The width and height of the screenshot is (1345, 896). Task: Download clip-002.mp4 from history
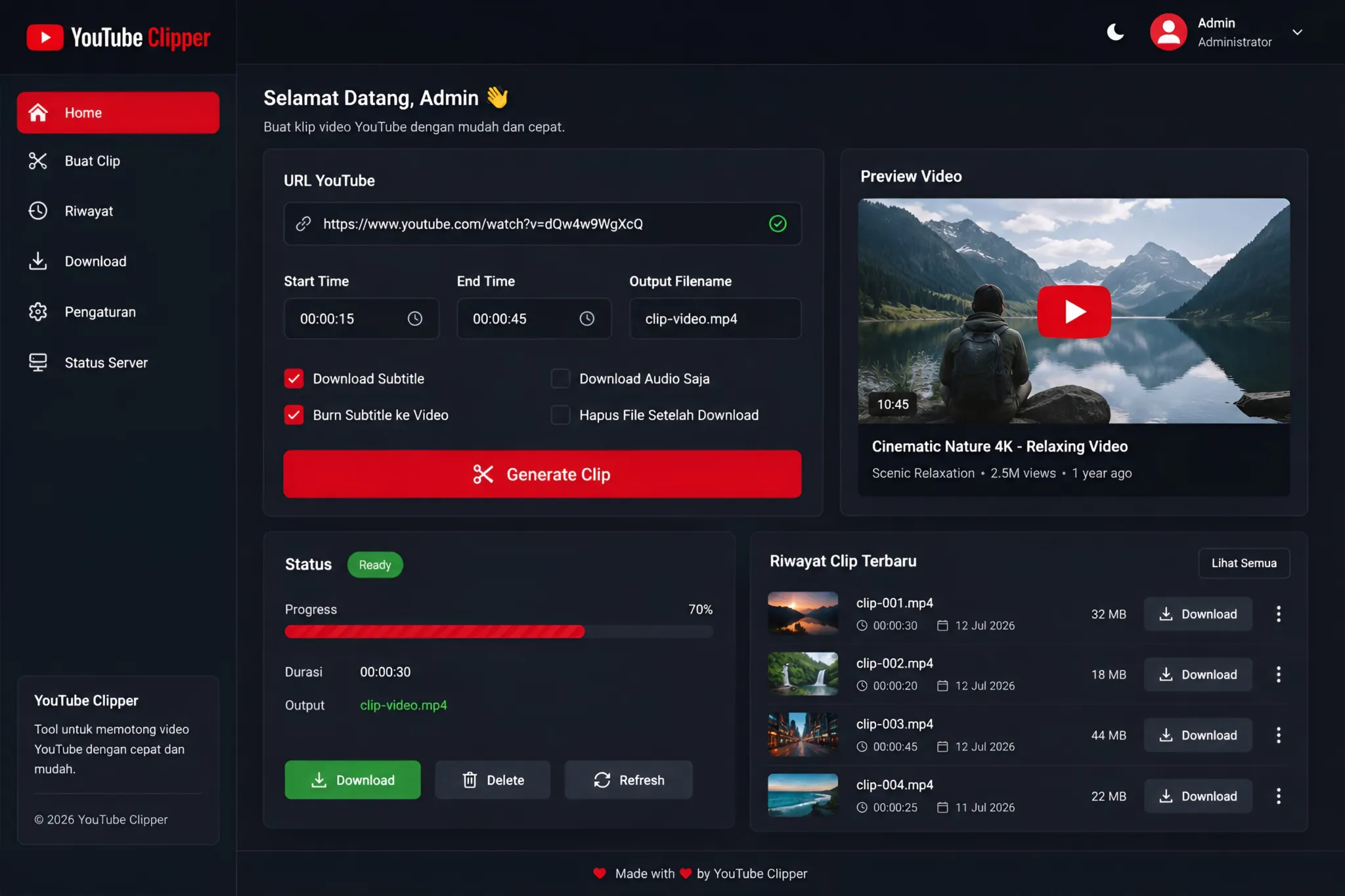point(1198,675)
